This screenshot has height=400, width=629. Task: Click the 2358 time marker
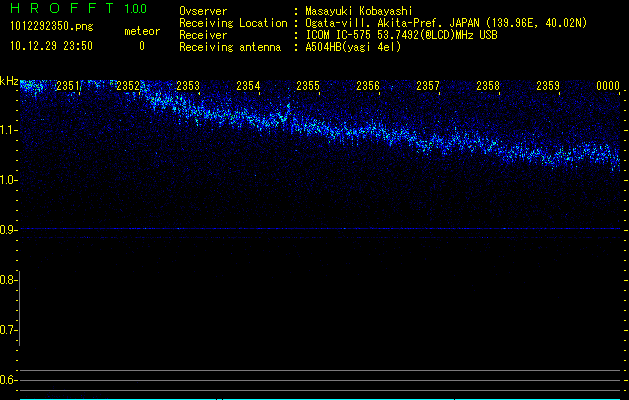tap(488, 86)
